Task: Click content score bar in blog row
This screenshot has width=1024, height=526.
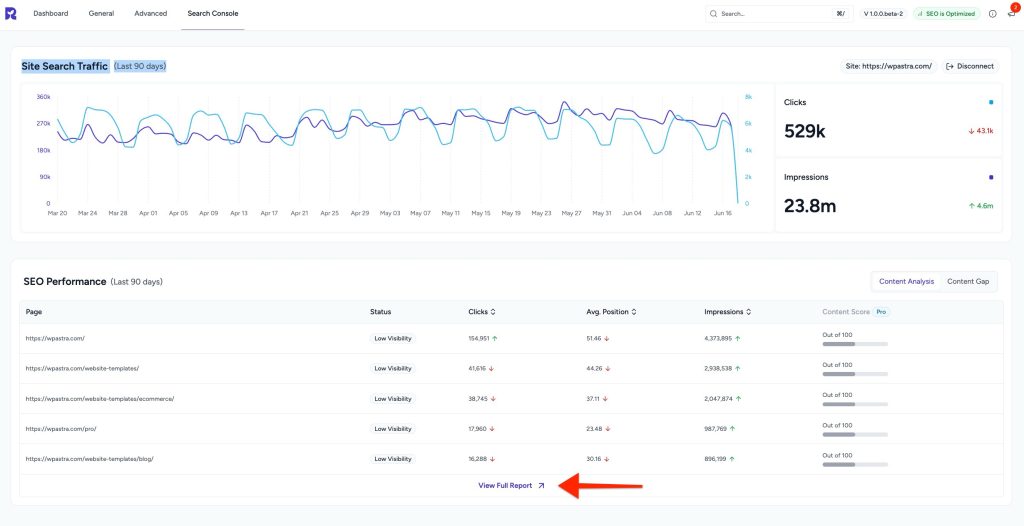Action: [855, 465]
